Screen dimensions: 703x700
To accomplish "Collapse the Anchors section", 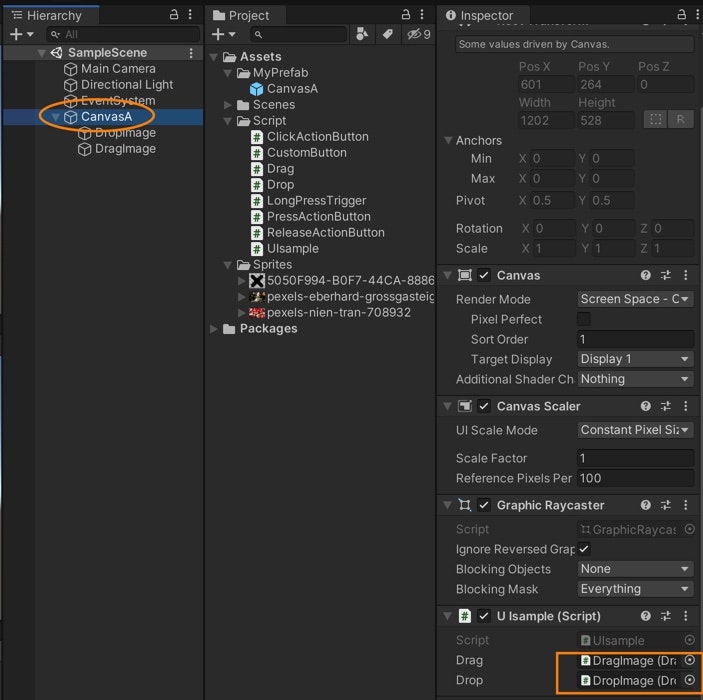I will click(x=448, y=140).
